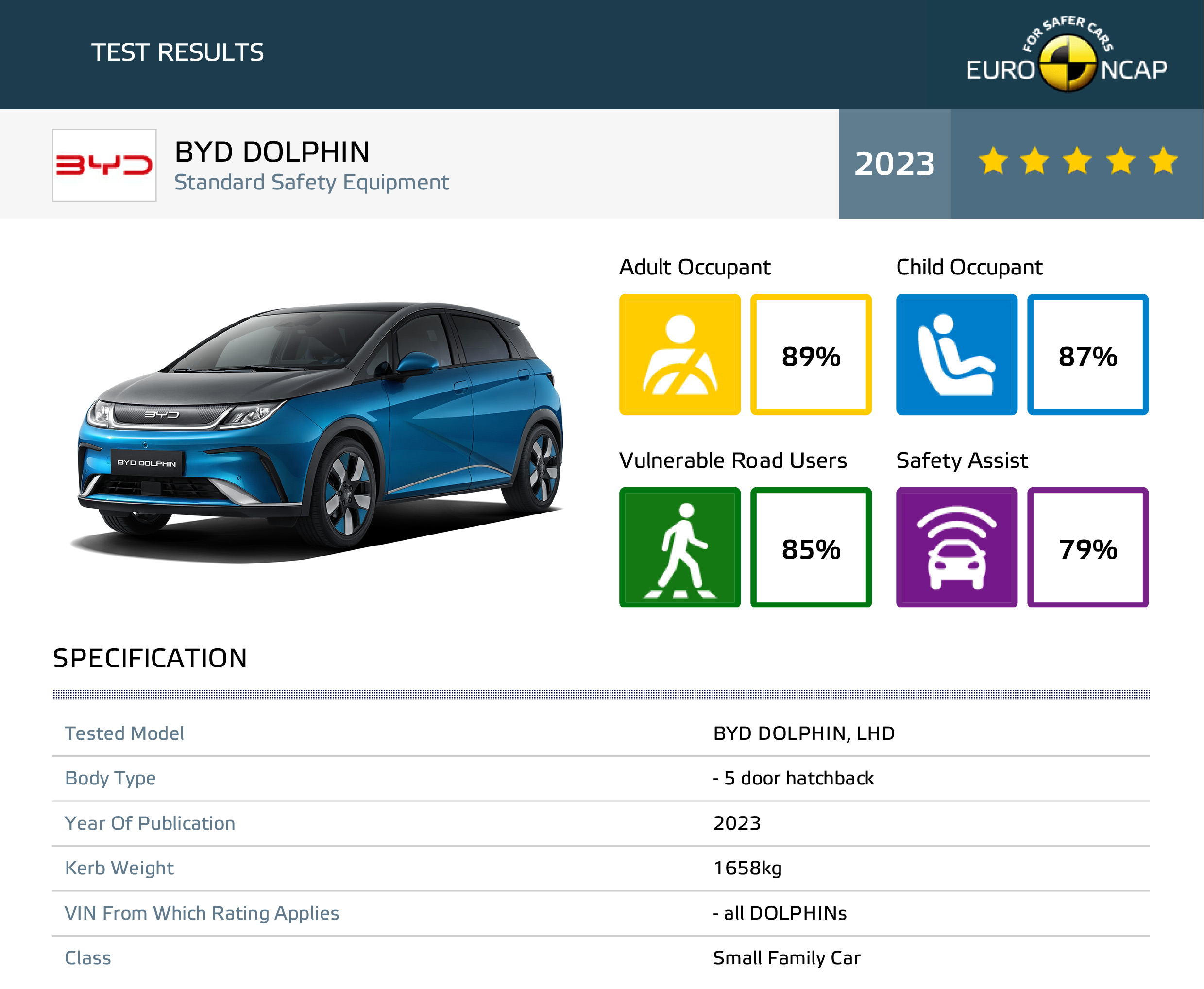
Task: Click the Adult Occupant heading
Action: click(x=694, y=267)
